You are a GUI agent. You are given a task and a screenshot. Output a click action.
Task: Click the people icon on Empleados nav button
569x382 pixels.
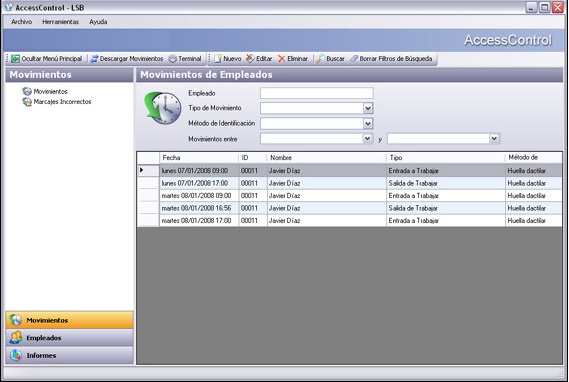point(16,337)
